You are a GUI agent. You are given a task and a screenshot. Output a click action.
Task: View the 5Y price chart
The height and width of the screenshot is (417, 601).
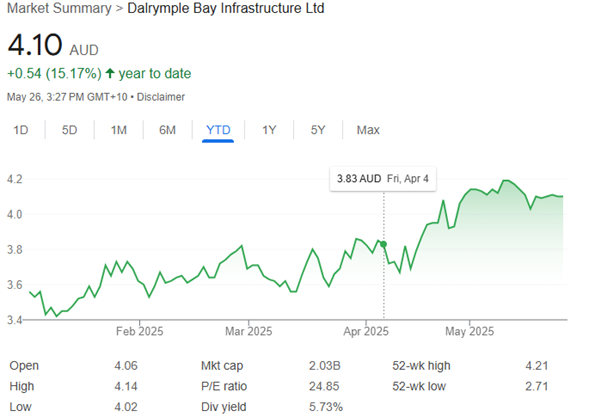coord(317,130)
